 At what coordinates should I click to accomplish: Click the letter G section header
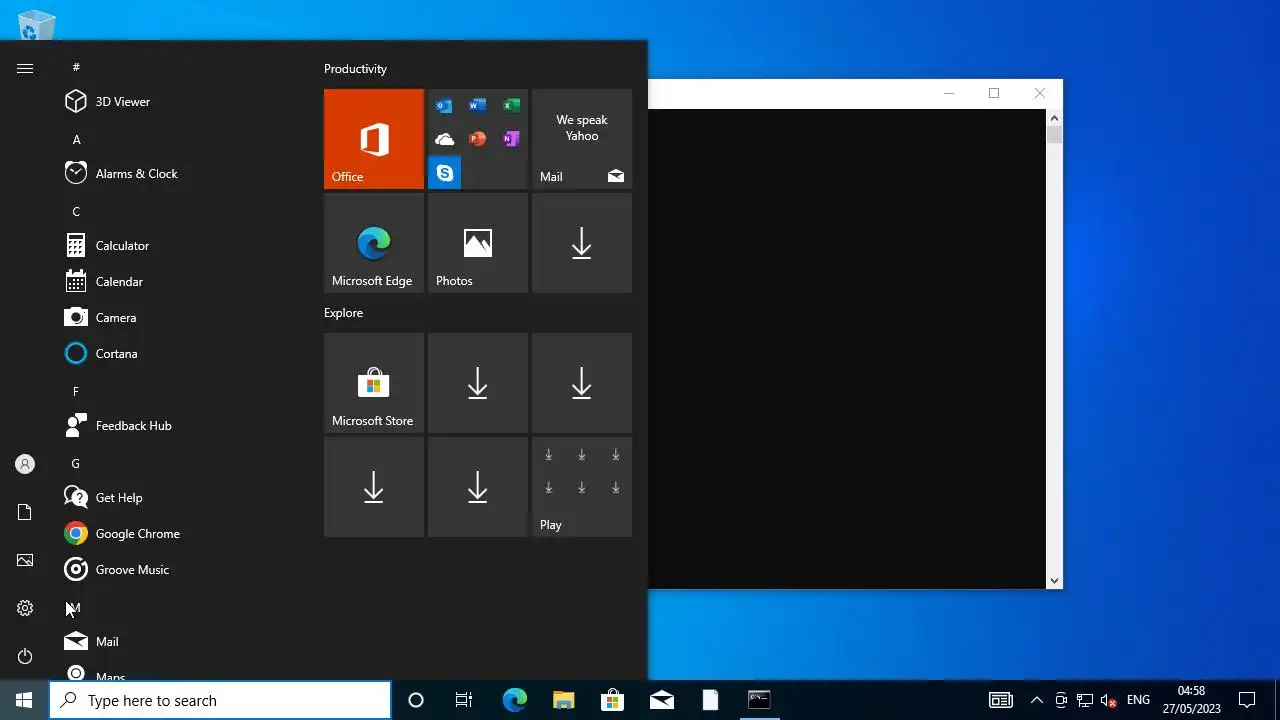[76, 463]
